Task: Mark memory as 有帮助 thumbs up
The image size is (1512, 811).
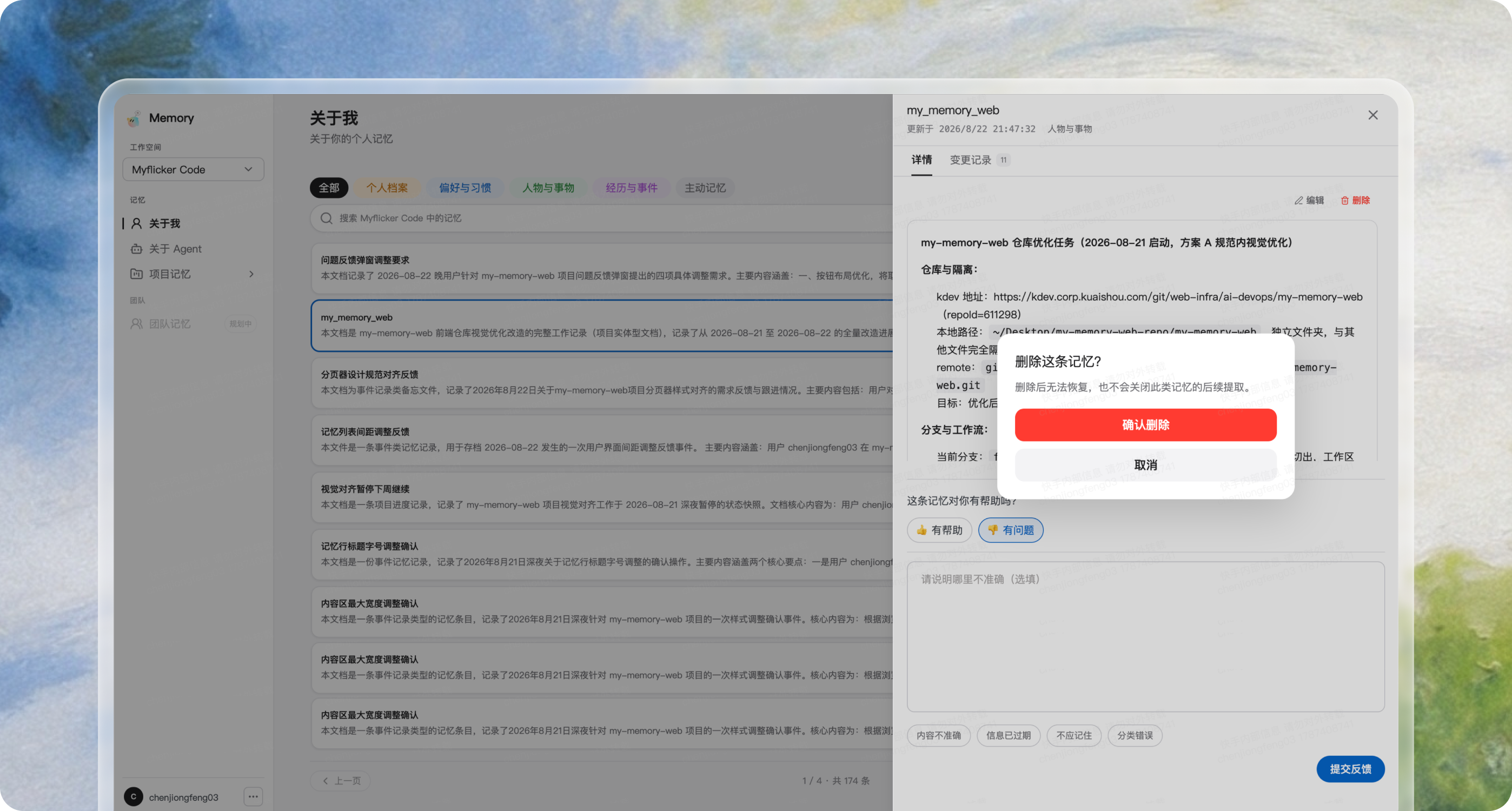Action: point(939,530)
